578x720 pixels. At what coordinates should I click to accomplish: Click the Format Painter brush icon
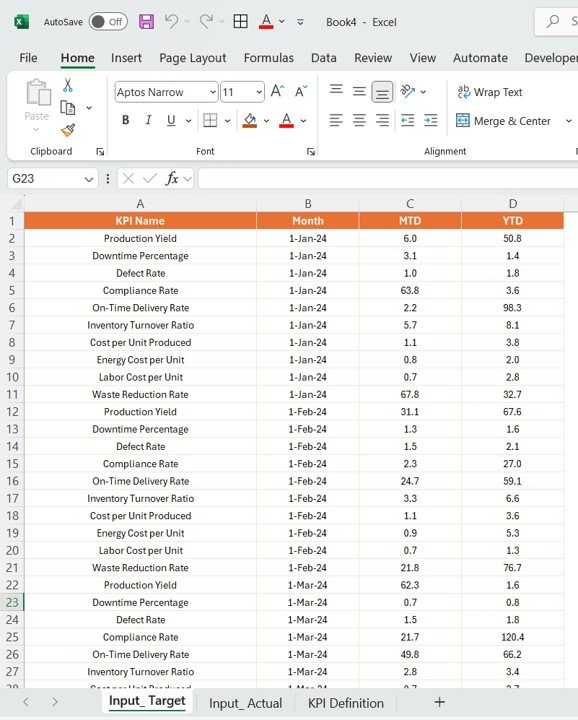[68, 130]
